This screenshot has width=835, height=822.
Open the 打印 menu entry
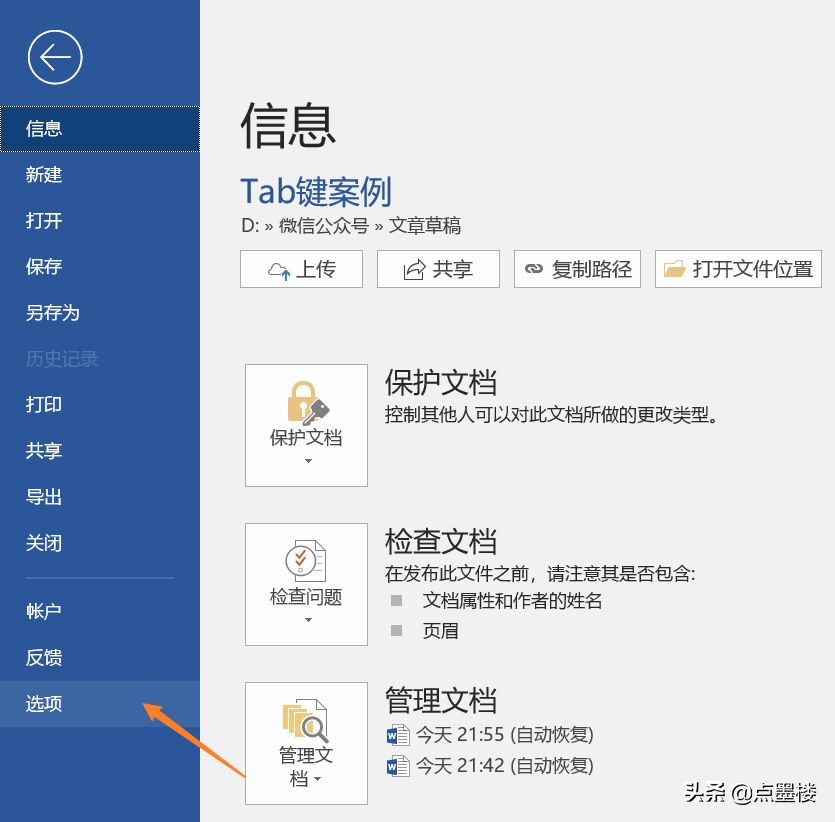(43, 405)
